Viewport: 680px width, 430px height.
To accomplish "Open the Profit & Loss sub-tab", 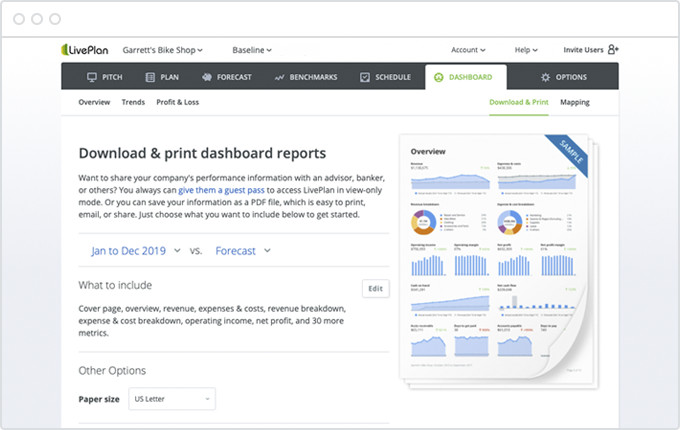I will point(177,102).
